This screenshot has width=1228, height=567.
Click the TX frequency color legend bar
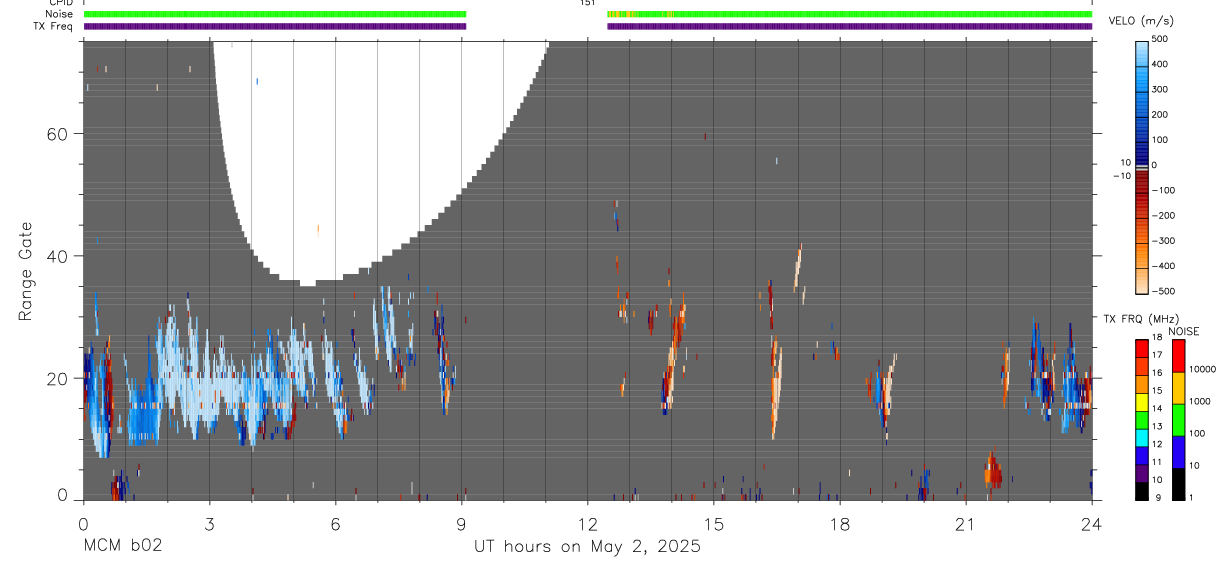[1143, 420]
